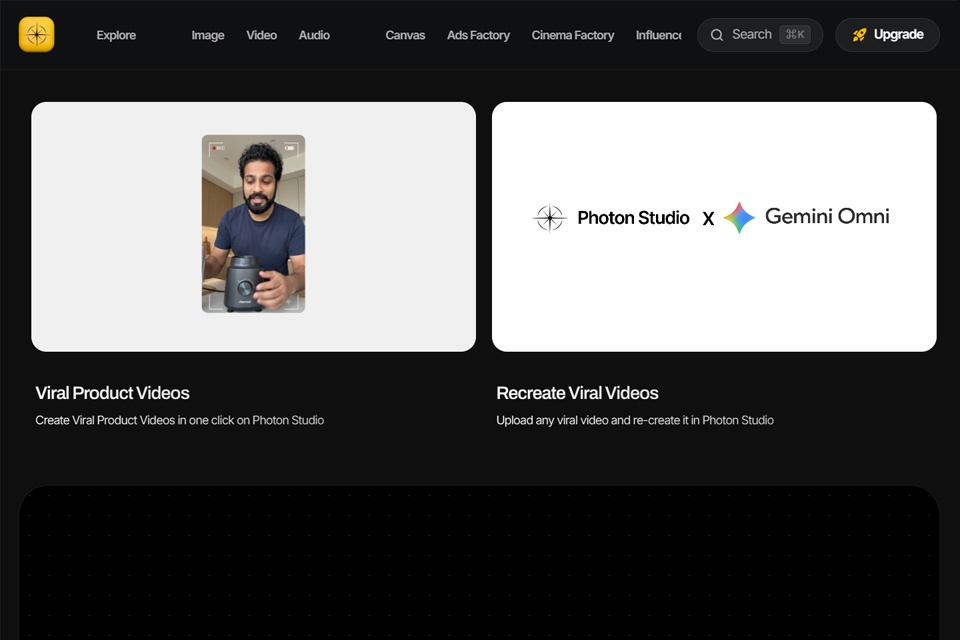Open the Explore menu item
960x640 pixels.
116,36
